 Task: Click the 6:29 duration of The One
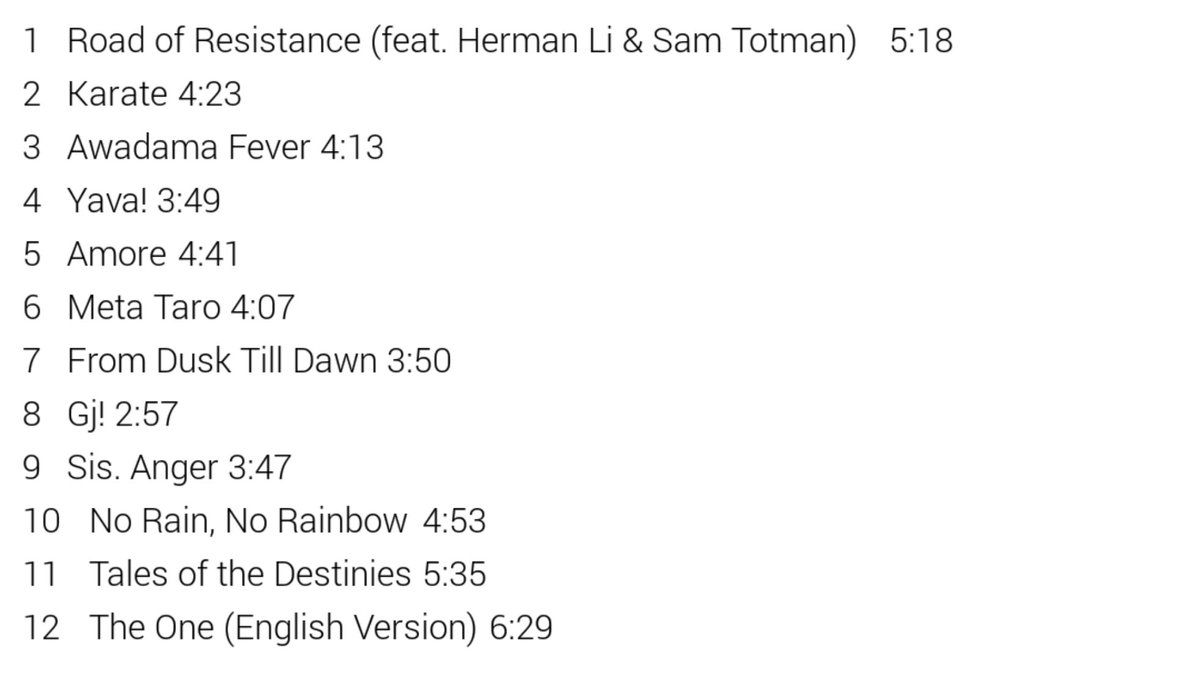(522, 628)
